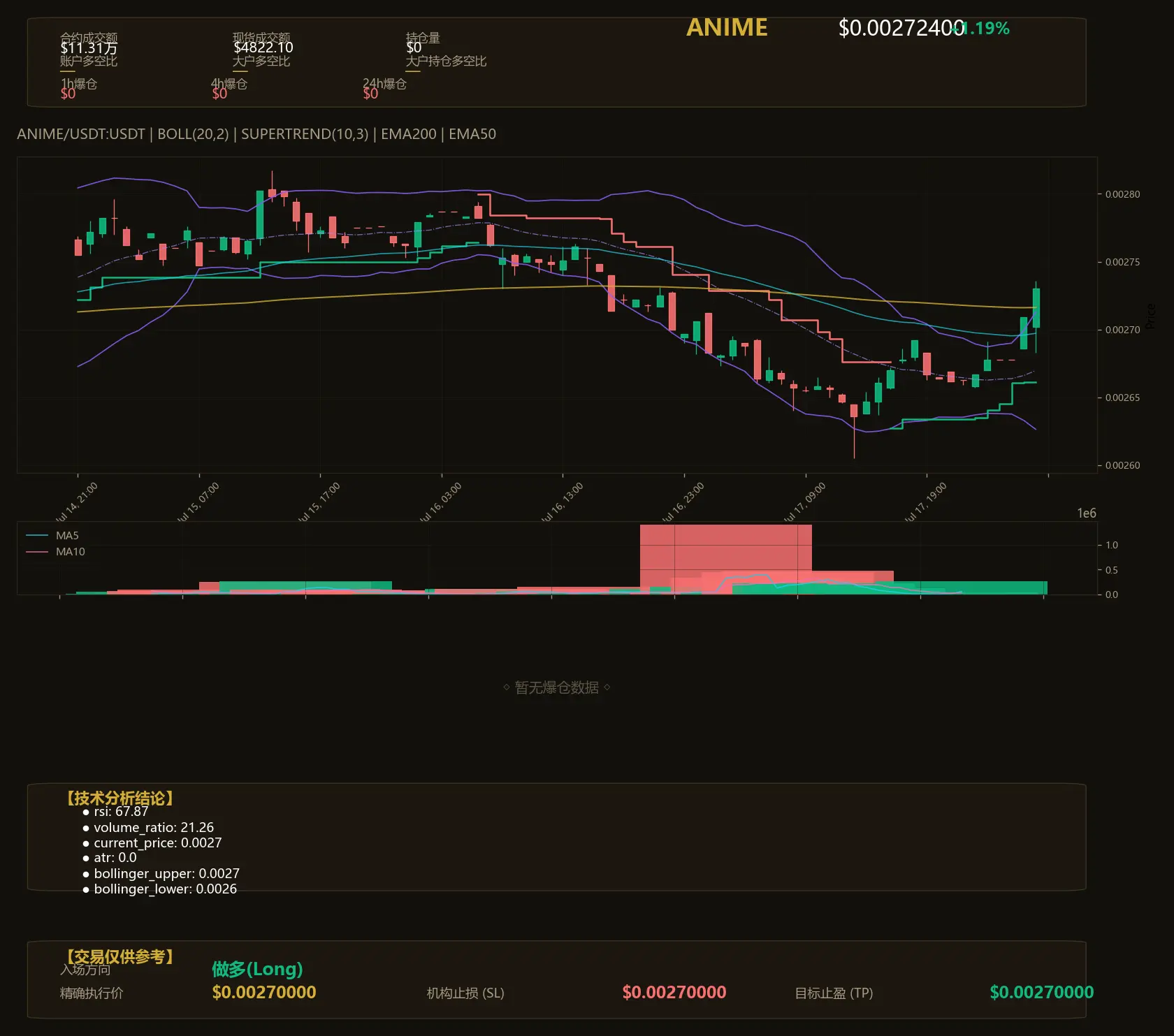Click the 4h爆仓 liquidation label
The image size is (1174, 1036).
(x=229, y=84)
